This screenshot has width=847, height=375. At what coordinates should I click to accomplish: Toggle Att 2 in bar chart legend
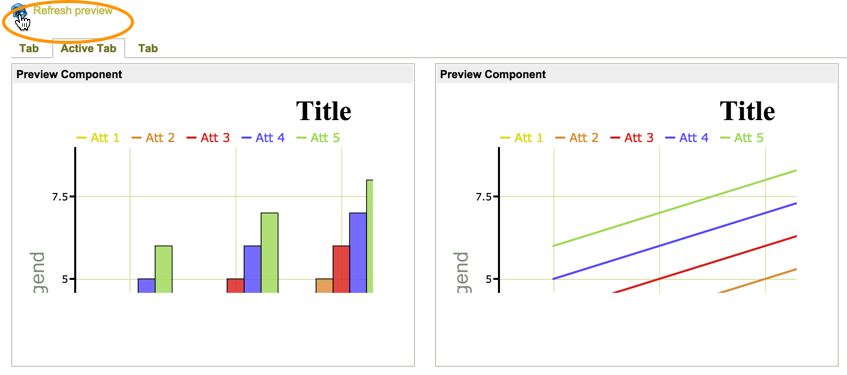point(153,138)
